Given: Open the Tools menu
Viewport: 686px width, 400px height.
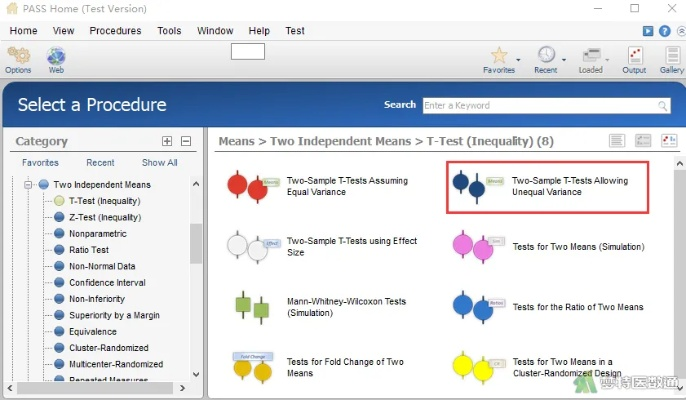Looking at the screenshot, I should tap(169, 31).
